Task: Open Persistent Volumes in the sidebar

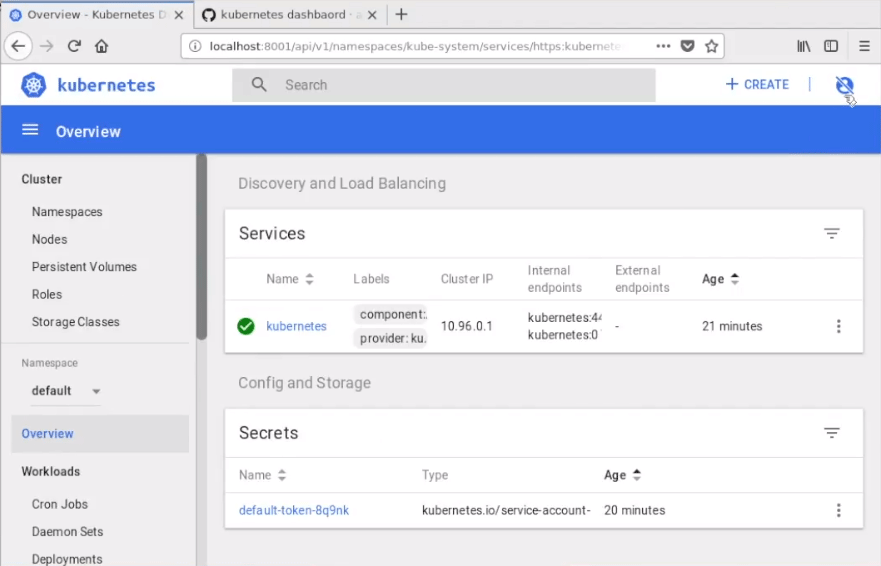Action: tap(84, 267)
